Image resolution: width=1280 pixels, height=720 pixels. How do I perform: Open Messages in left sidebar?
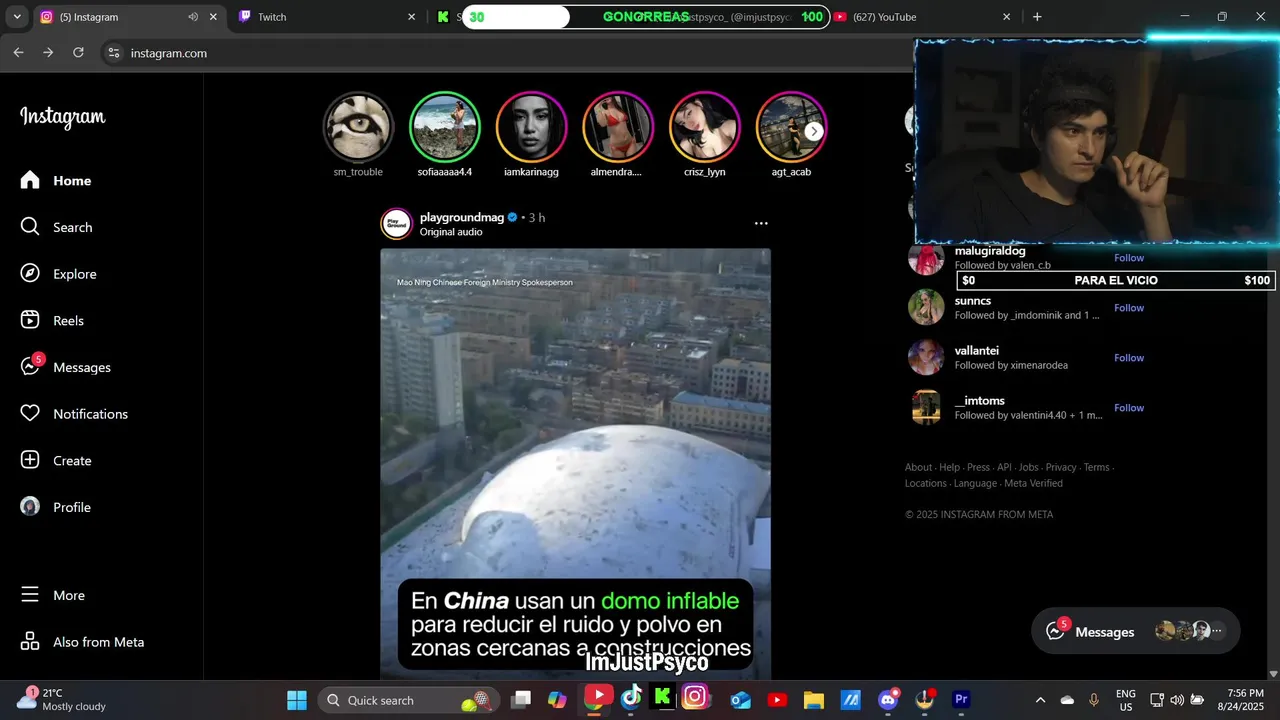coord(66,366)
